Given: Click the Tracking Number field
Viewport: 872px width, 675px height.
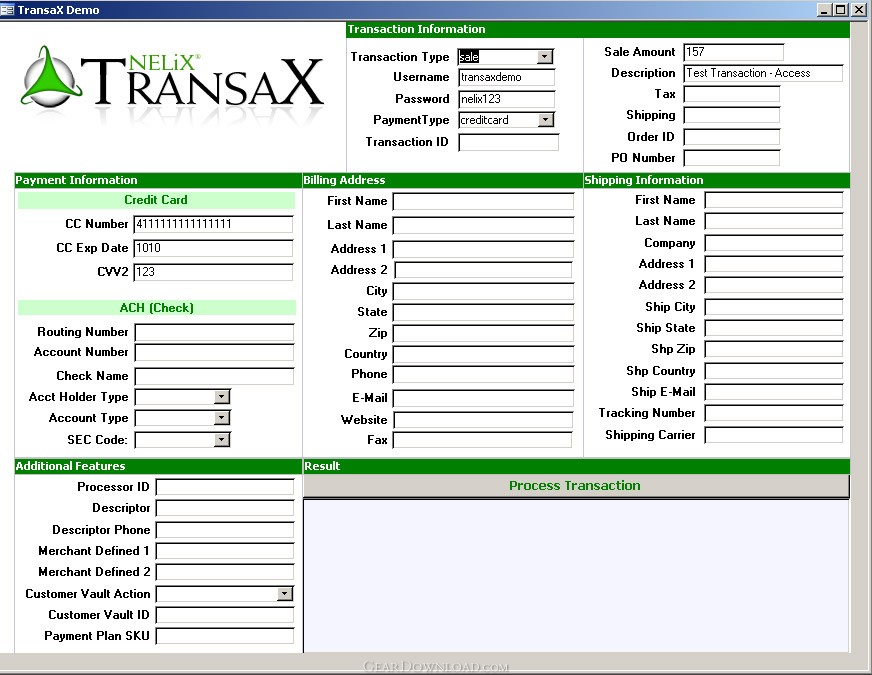Looking at the screenshot, I should pos(774,413).
